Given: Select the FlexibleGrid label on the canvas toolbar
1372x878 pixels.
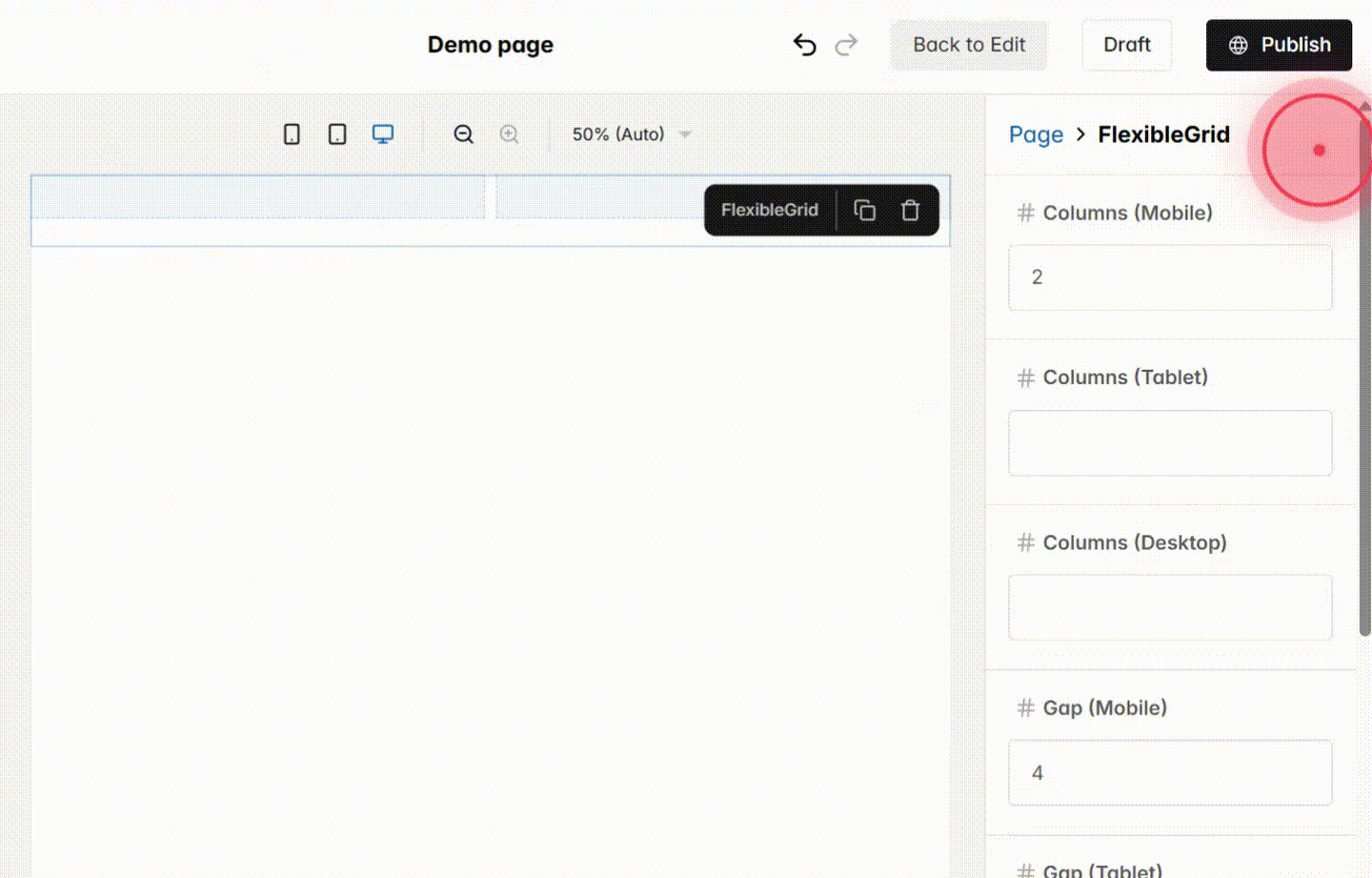Looking at the screenshot, I should coord(769,210).
